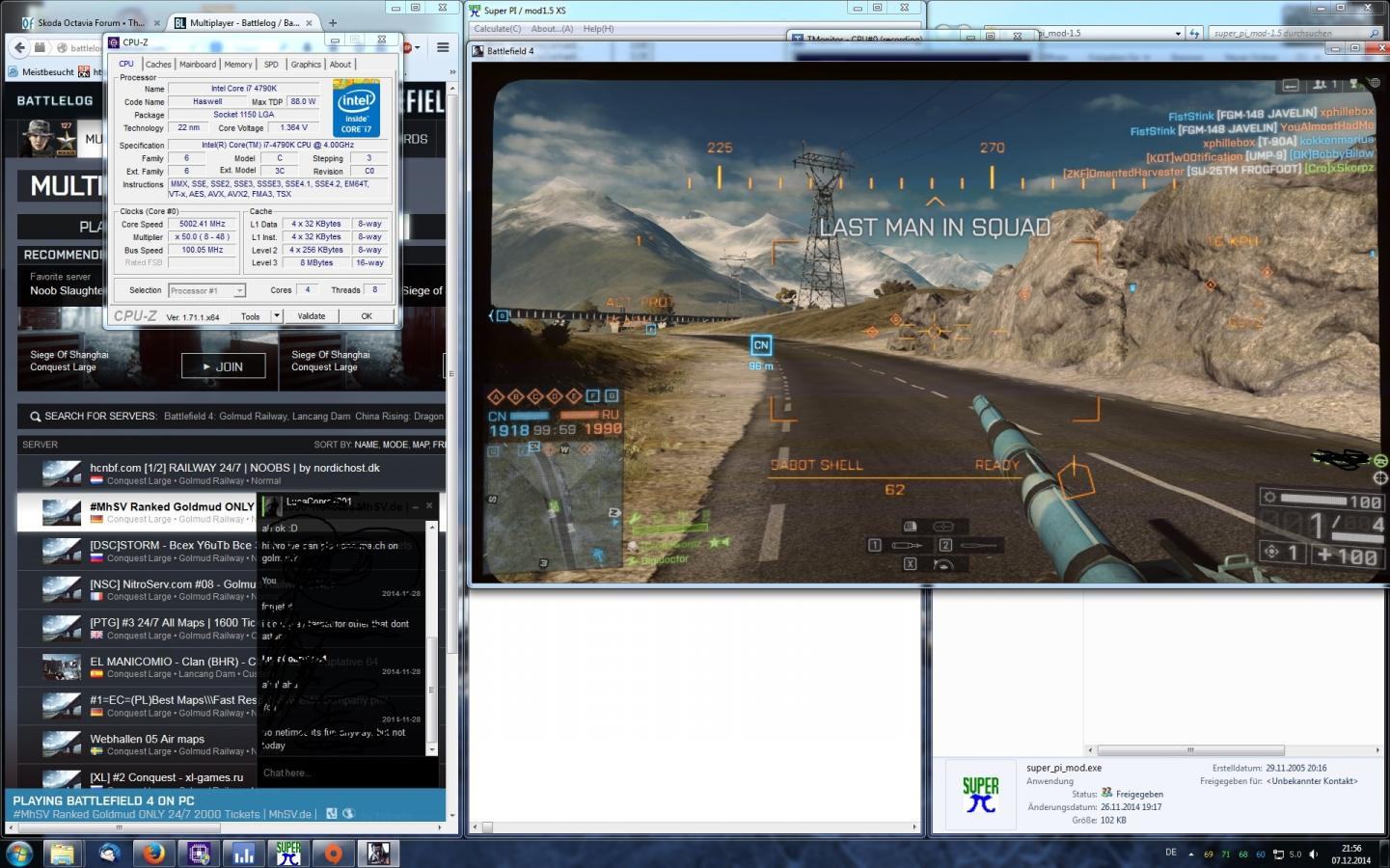Open the Origin client taskbar icon
The height and width of the screenshot is (868, 1390).
tap(333, 854)
